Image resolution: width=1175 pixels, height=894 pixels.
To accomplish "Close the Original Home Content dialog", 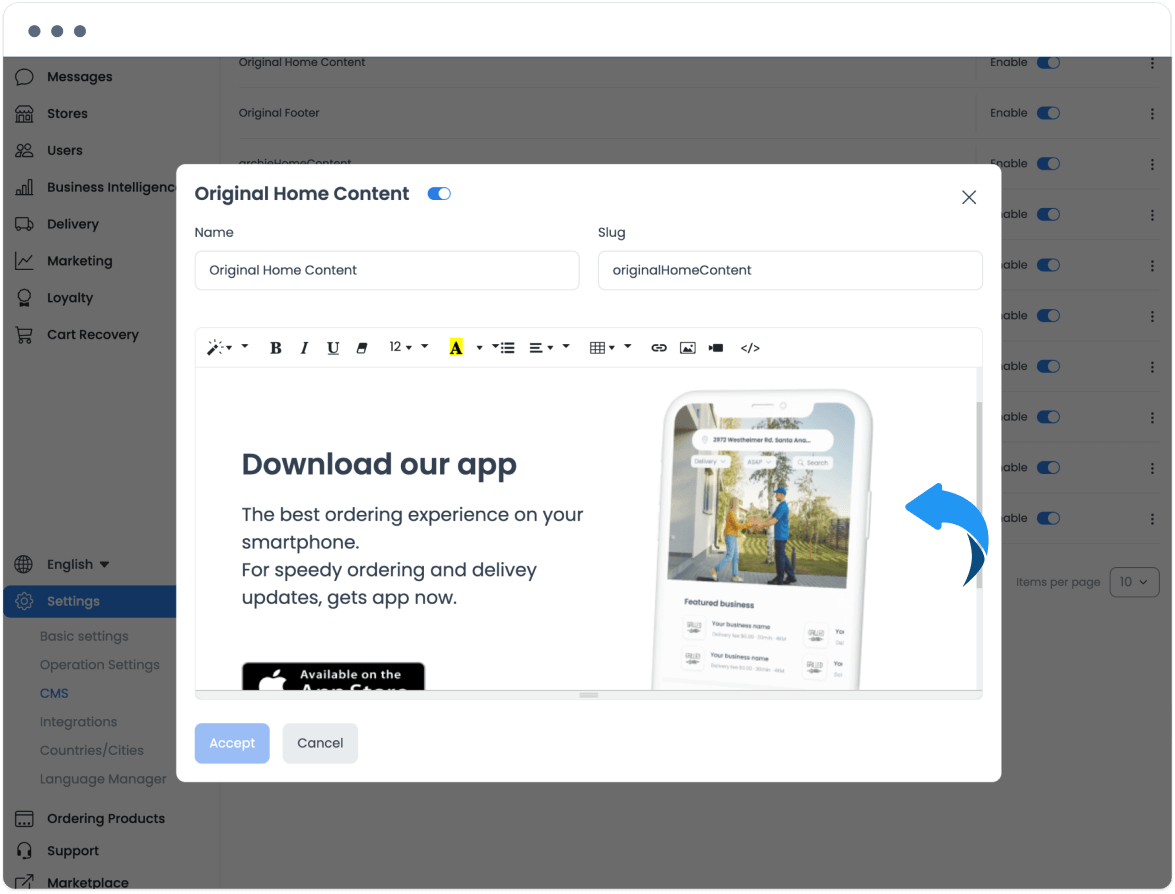I will click(x=969, y=197).
